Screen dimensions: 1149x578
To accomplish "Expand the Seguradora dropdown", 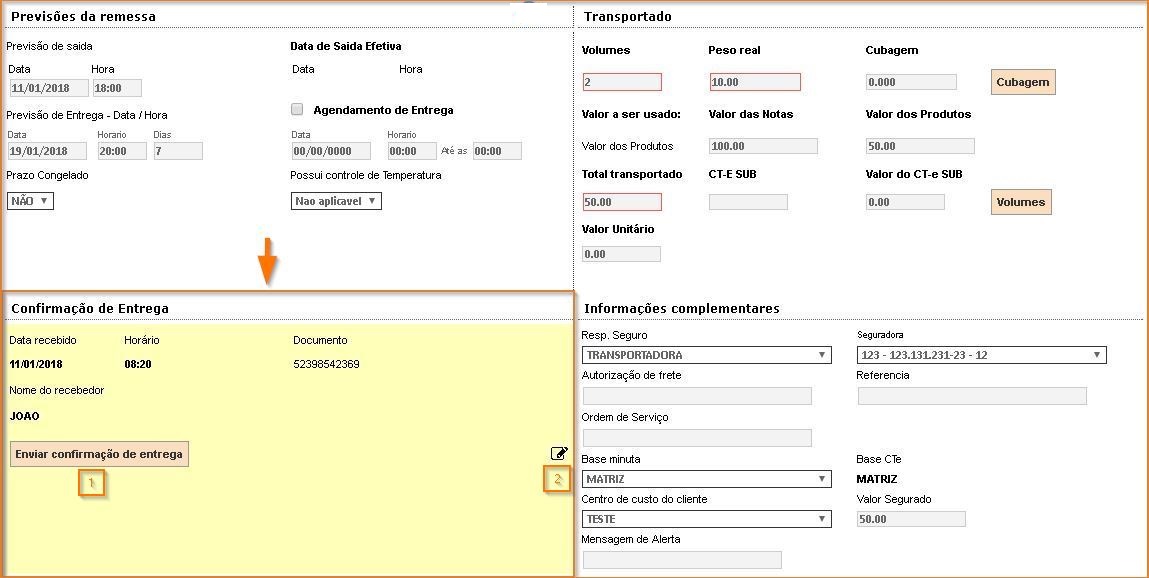I will point(981,355).
